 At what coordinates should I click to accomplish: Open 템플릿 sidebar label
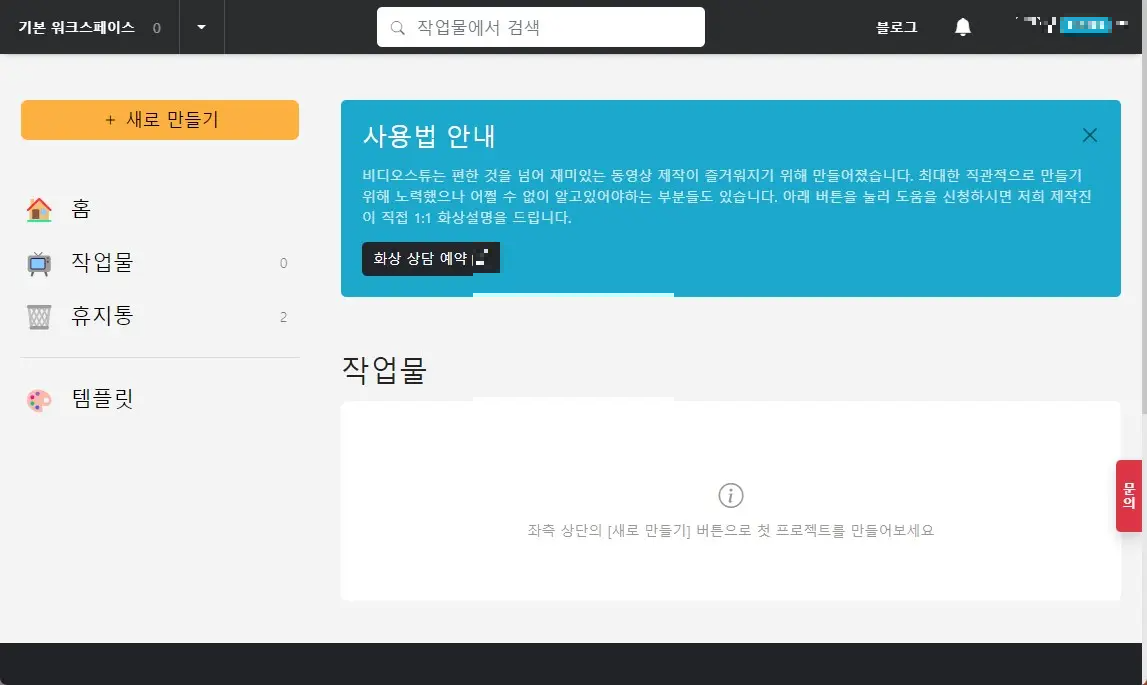click(102, 399)
